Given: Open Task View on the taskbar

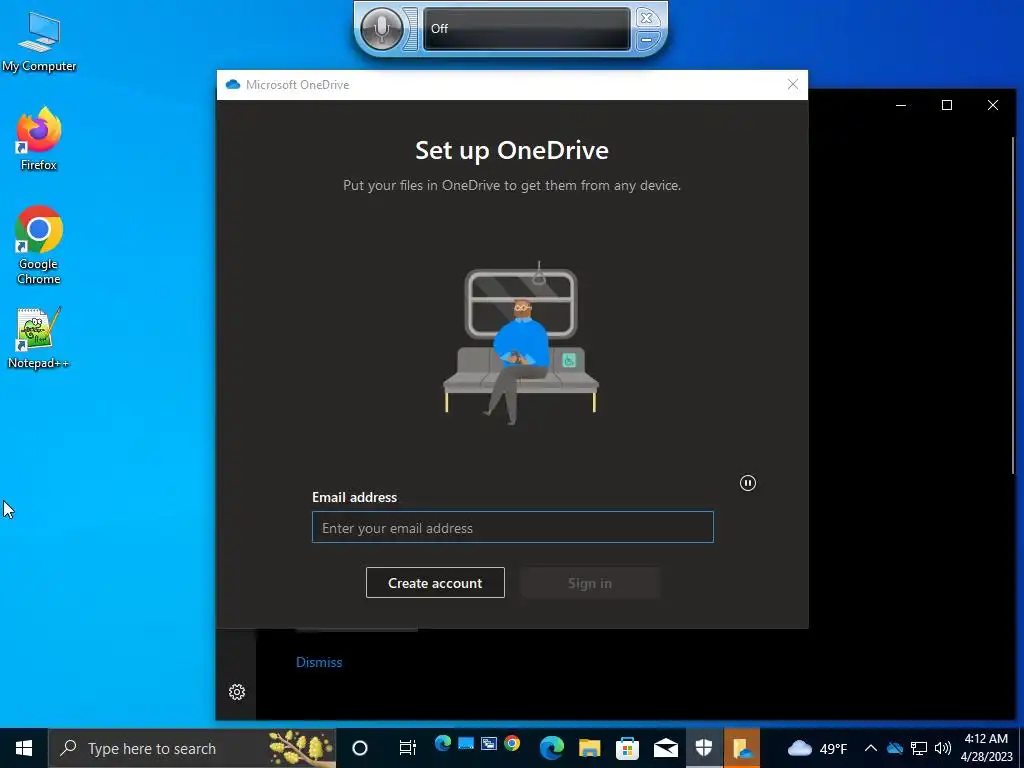Looking at the screenshot, I should (408, 748).
